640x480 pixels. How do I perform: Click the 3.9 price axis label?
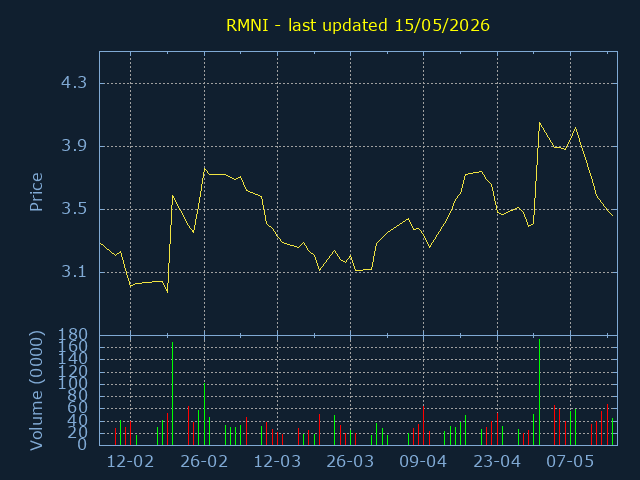[74, 146]
